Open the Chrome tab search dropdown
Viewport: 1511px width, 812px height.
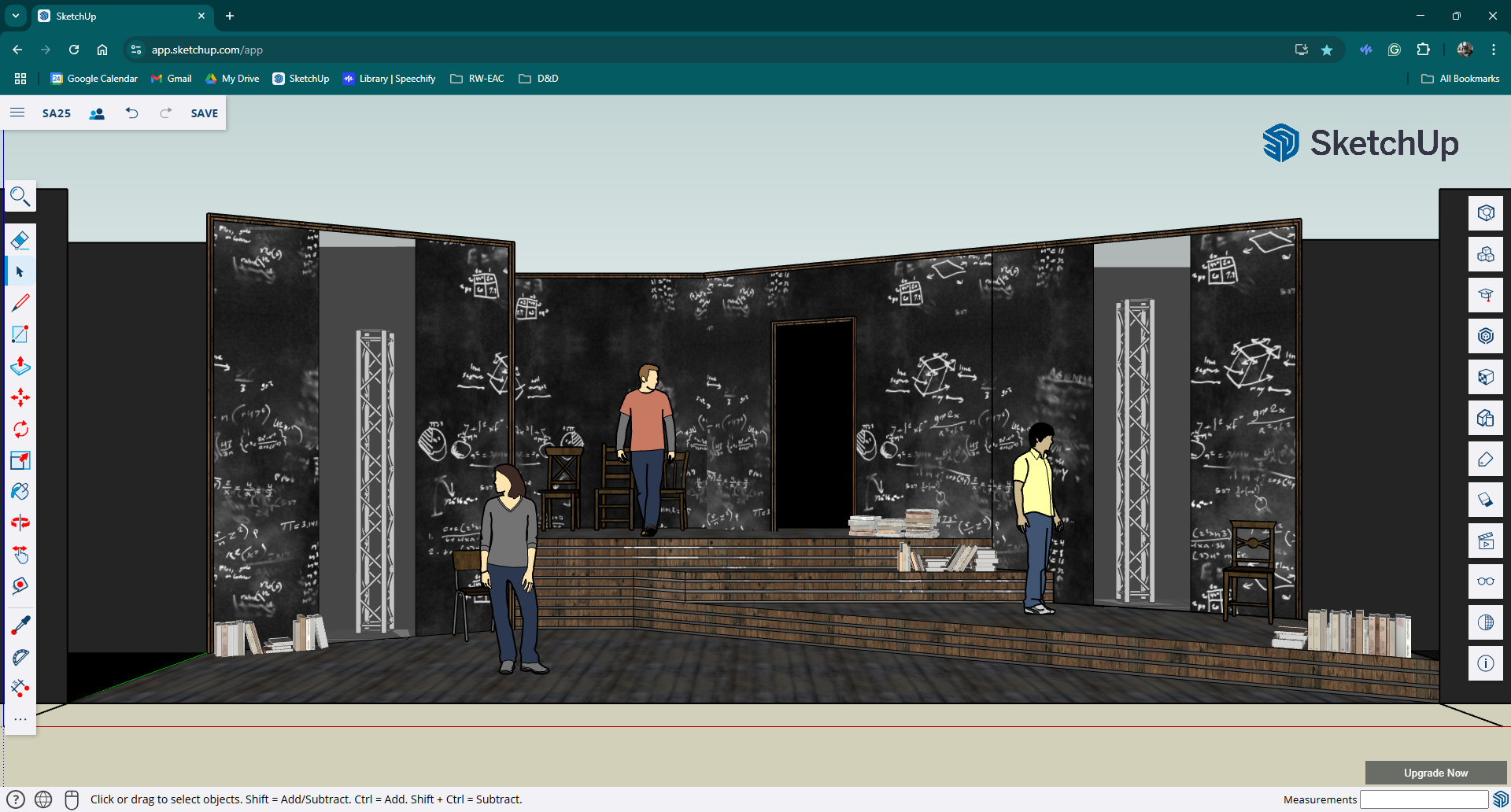click(x=16, y=16)
